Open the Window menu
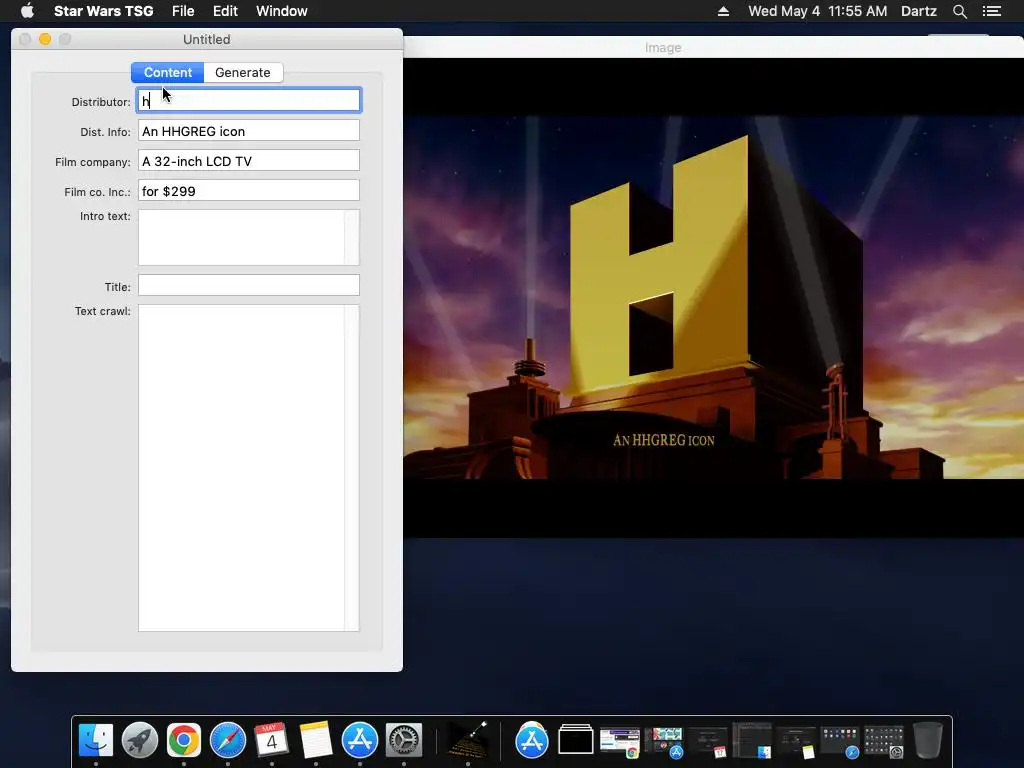The height and width of the screenshot is (768, 1024). coord(281,11)
